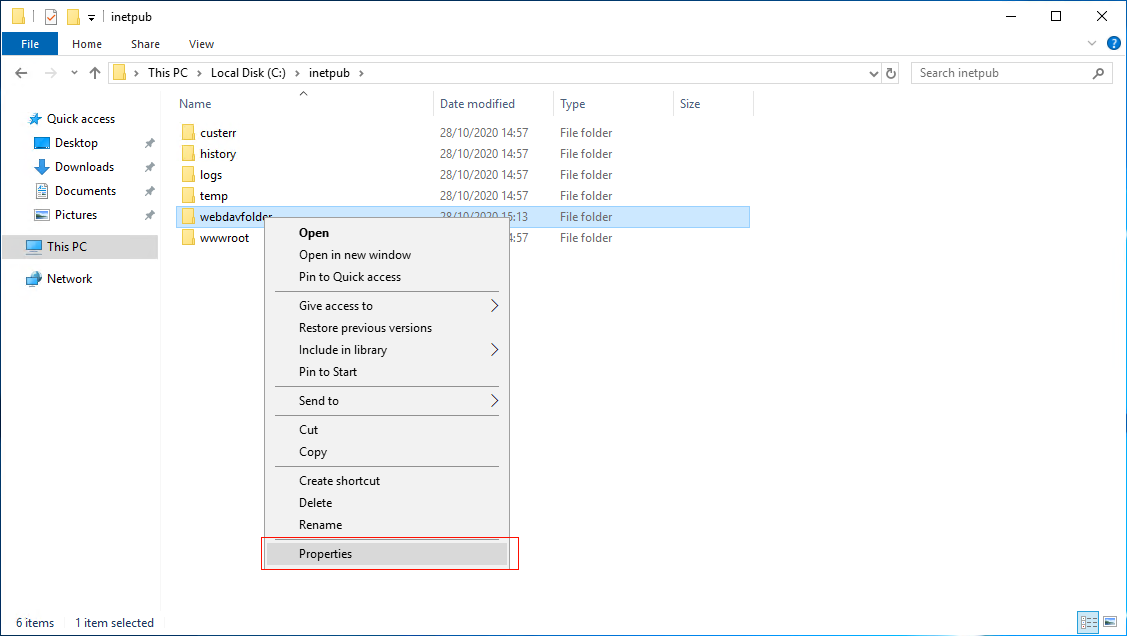This screenshot has width=1127, height=636.
Task: Go up one folder level arrow
Action: coord(95,73)
